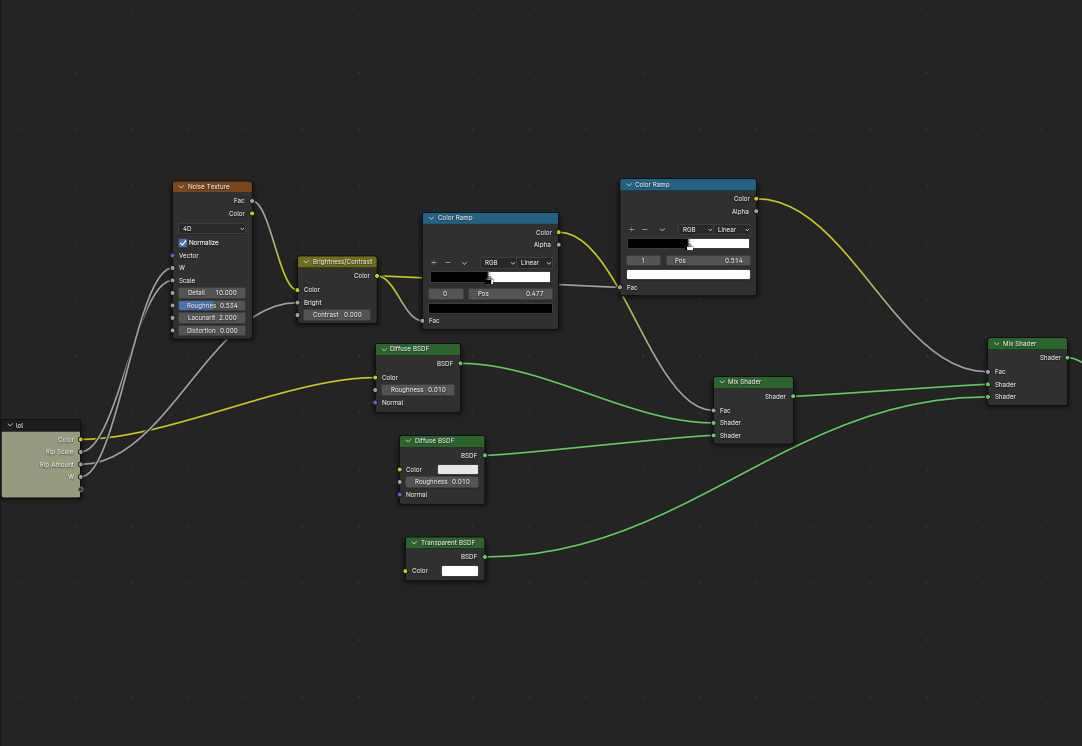
Task: Click the black stop color bar under Pos 0.477
Action: point(490,309)
